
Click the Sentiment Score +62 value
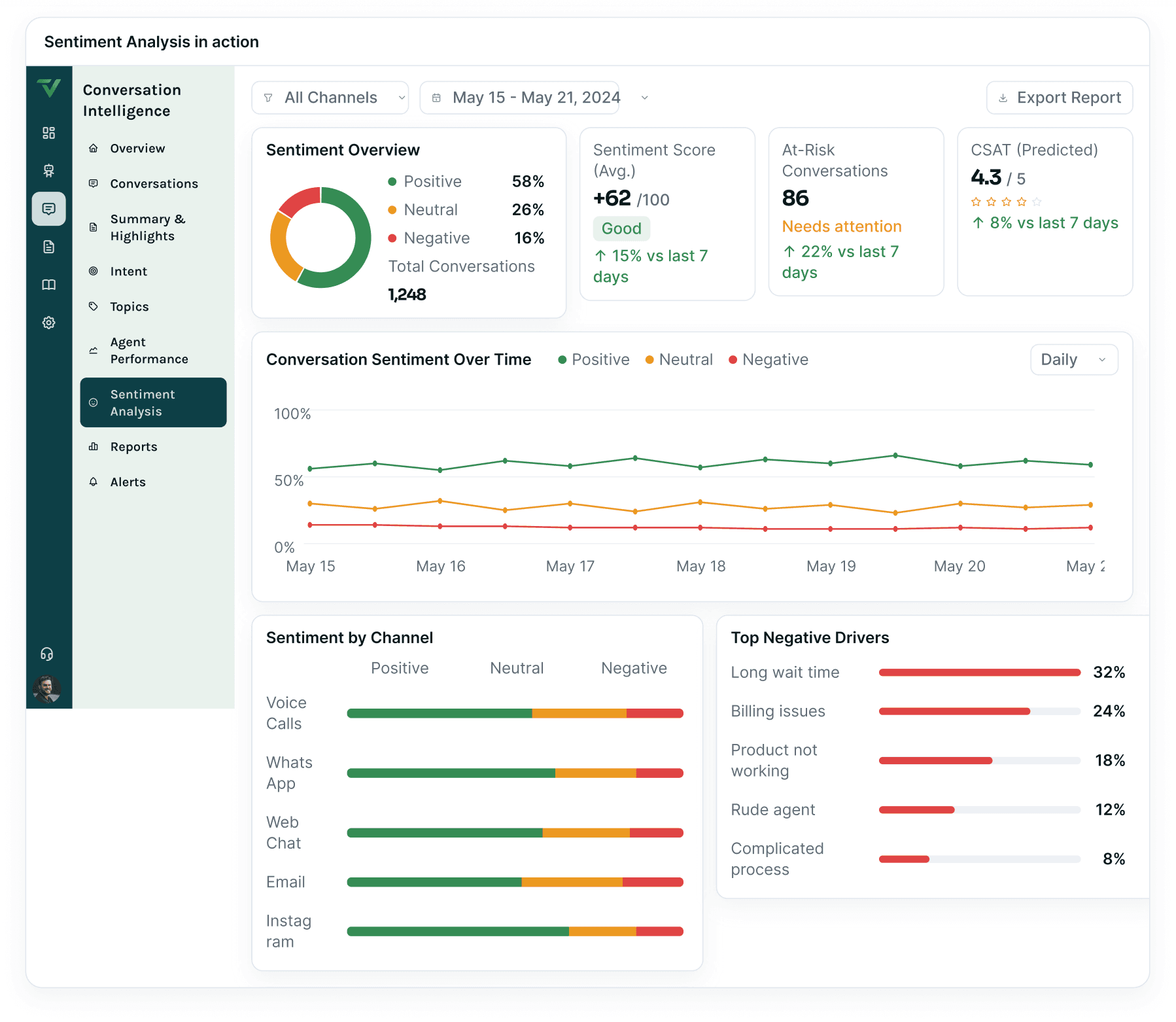[612, 198]
